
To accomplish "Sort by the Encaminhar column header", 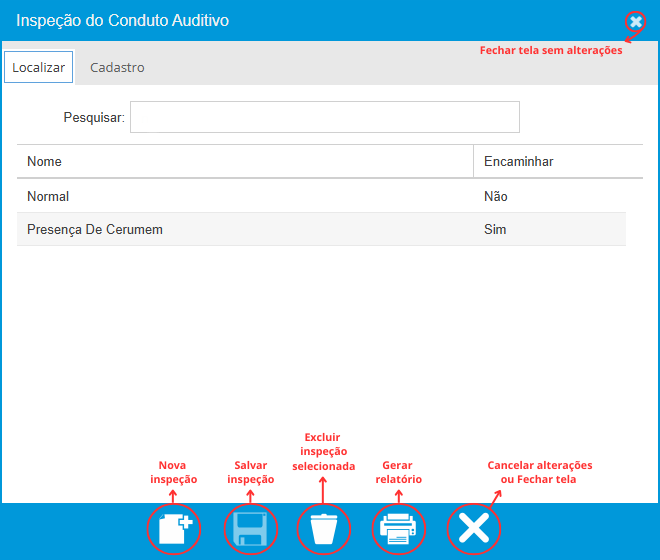I will click(558, 162).
